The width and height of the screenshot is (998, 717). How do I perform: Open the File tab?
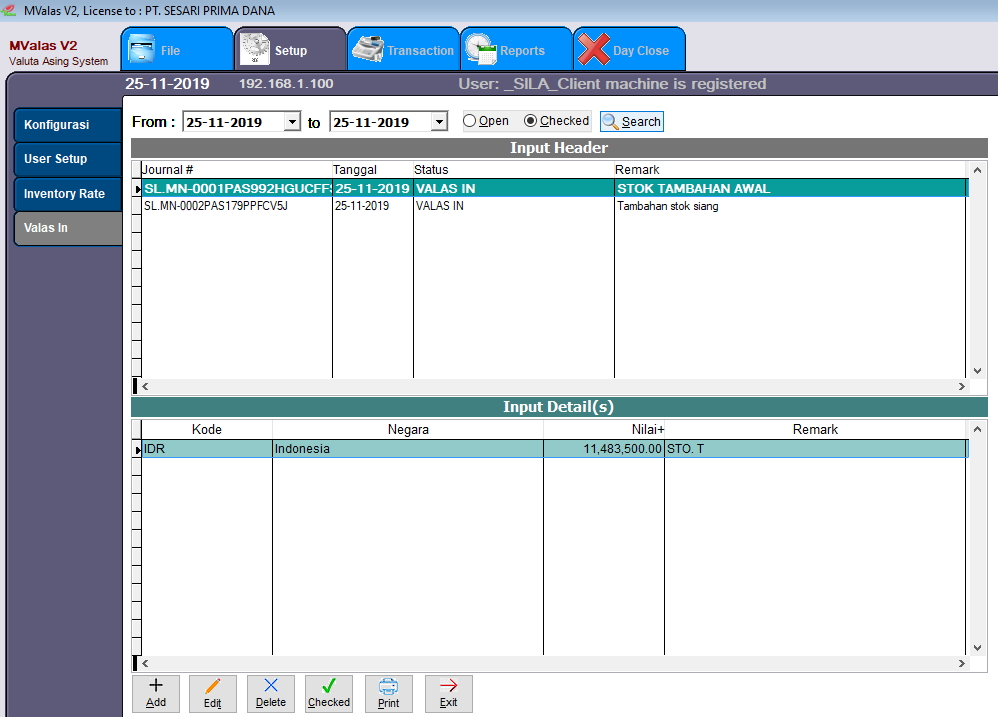[176, 50]
